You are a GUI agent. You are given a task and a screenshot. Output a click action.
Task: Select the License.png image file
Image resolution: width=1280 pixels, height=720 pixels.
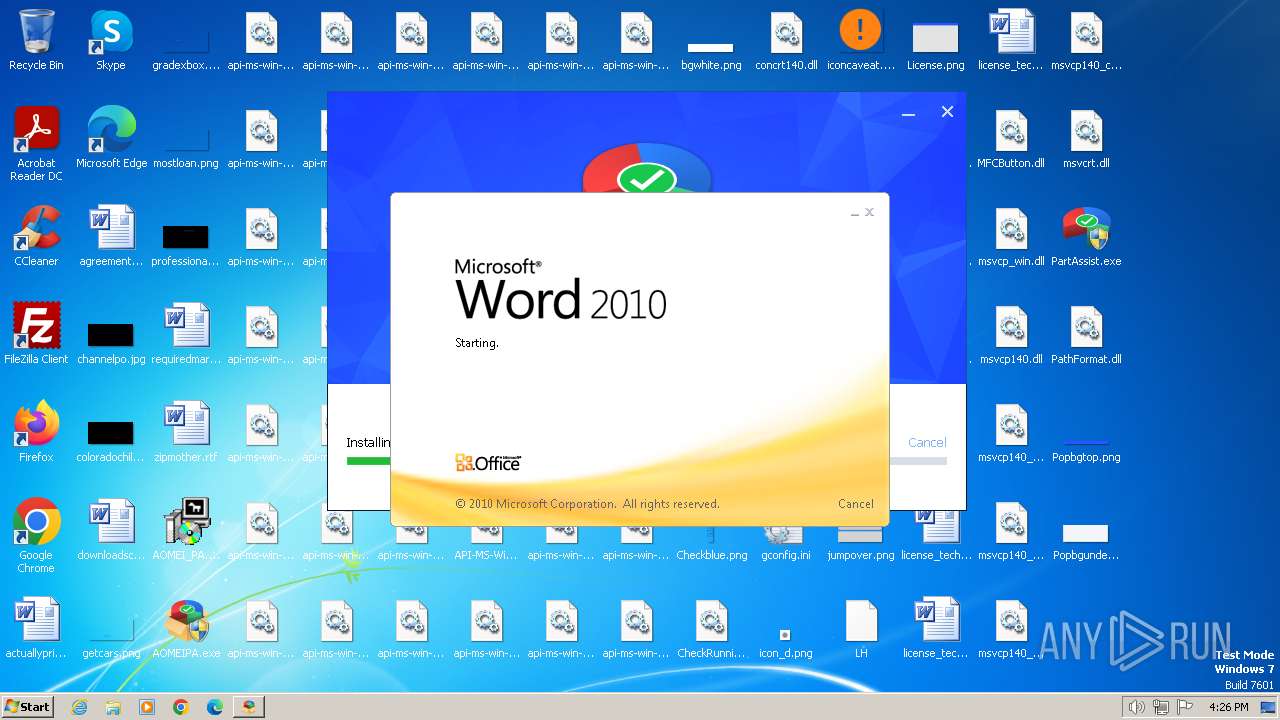tap(936, 46)
